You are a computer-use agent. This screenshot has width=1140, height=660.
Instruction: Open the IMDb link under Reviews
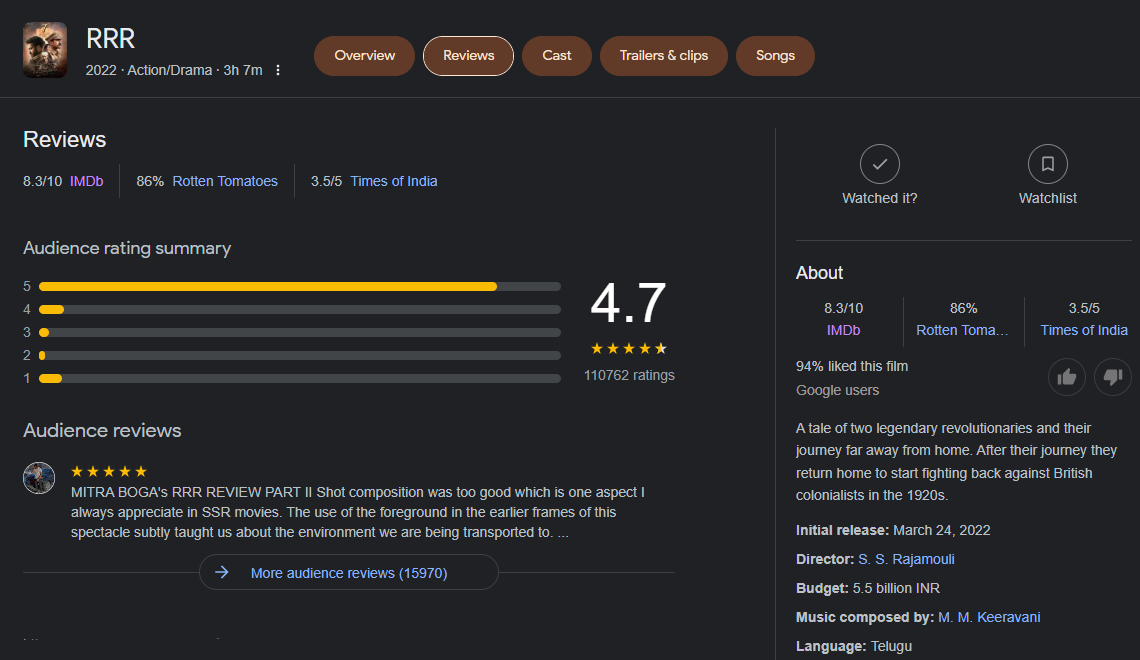point(87,181)
